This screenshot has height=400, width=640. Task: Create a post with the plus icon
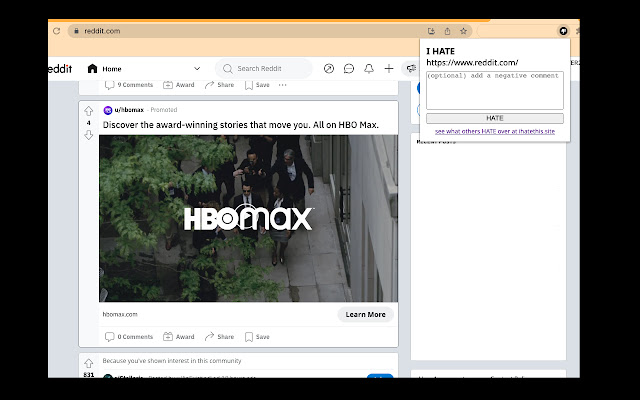click(x=389, y=69)
